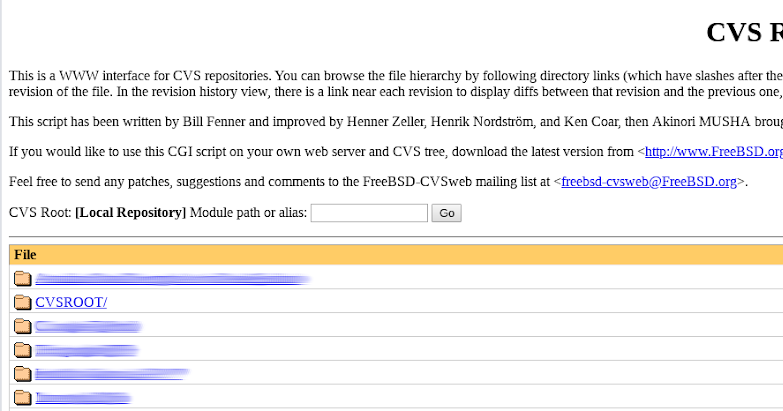Follow the blurred directory link just below CVSROOT/

click(89, 327)
